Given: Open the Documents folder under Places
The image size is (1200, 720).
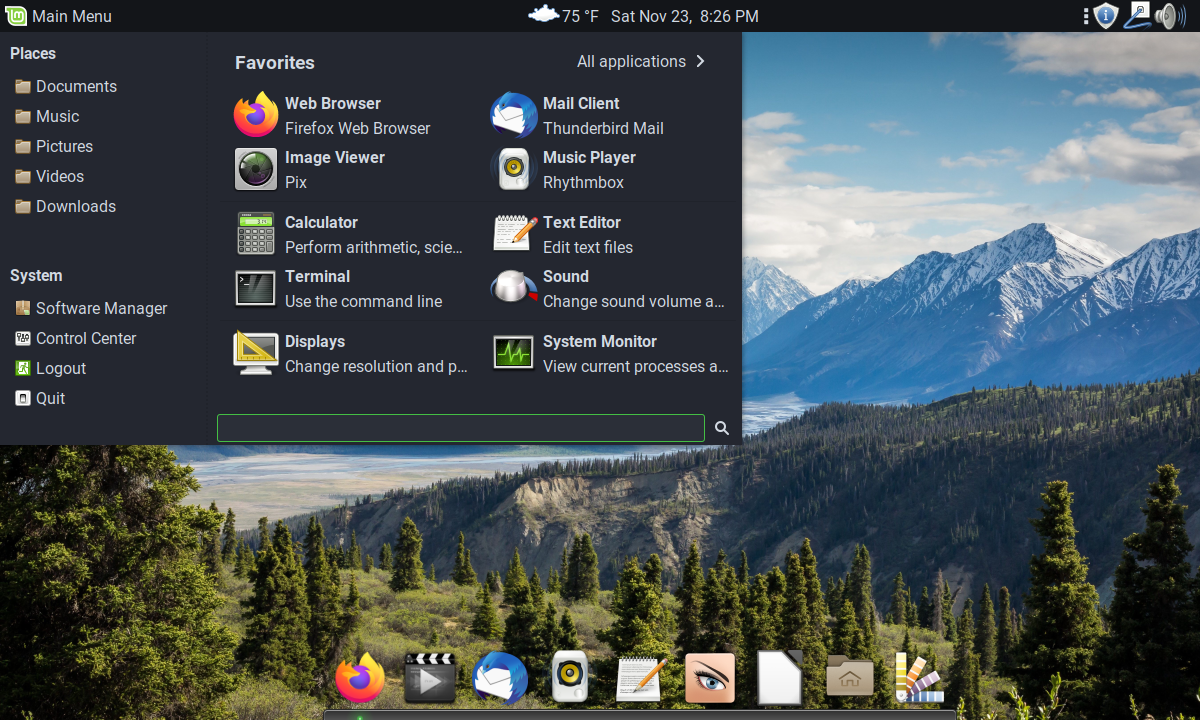Looking at the screenshot, I should [x=75, y=86].
